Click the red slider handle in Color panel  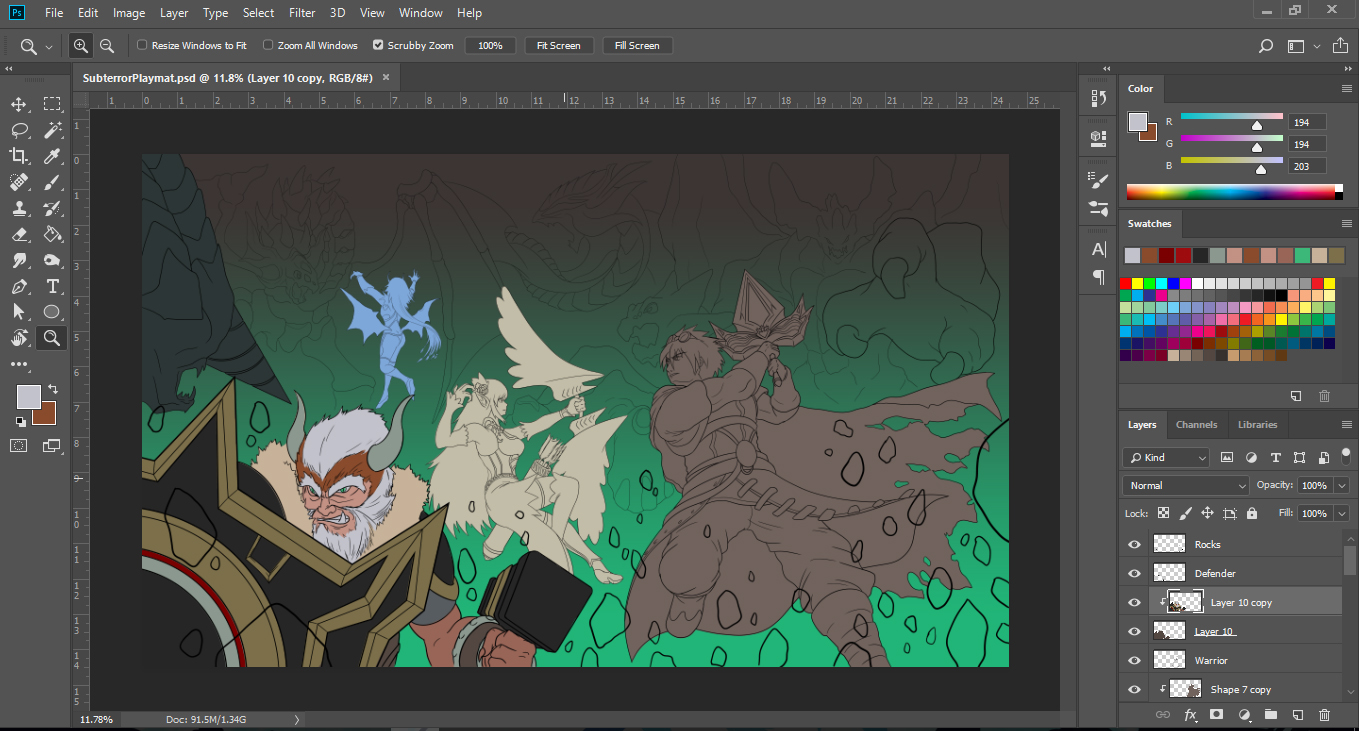click(x=1257, y=126)
